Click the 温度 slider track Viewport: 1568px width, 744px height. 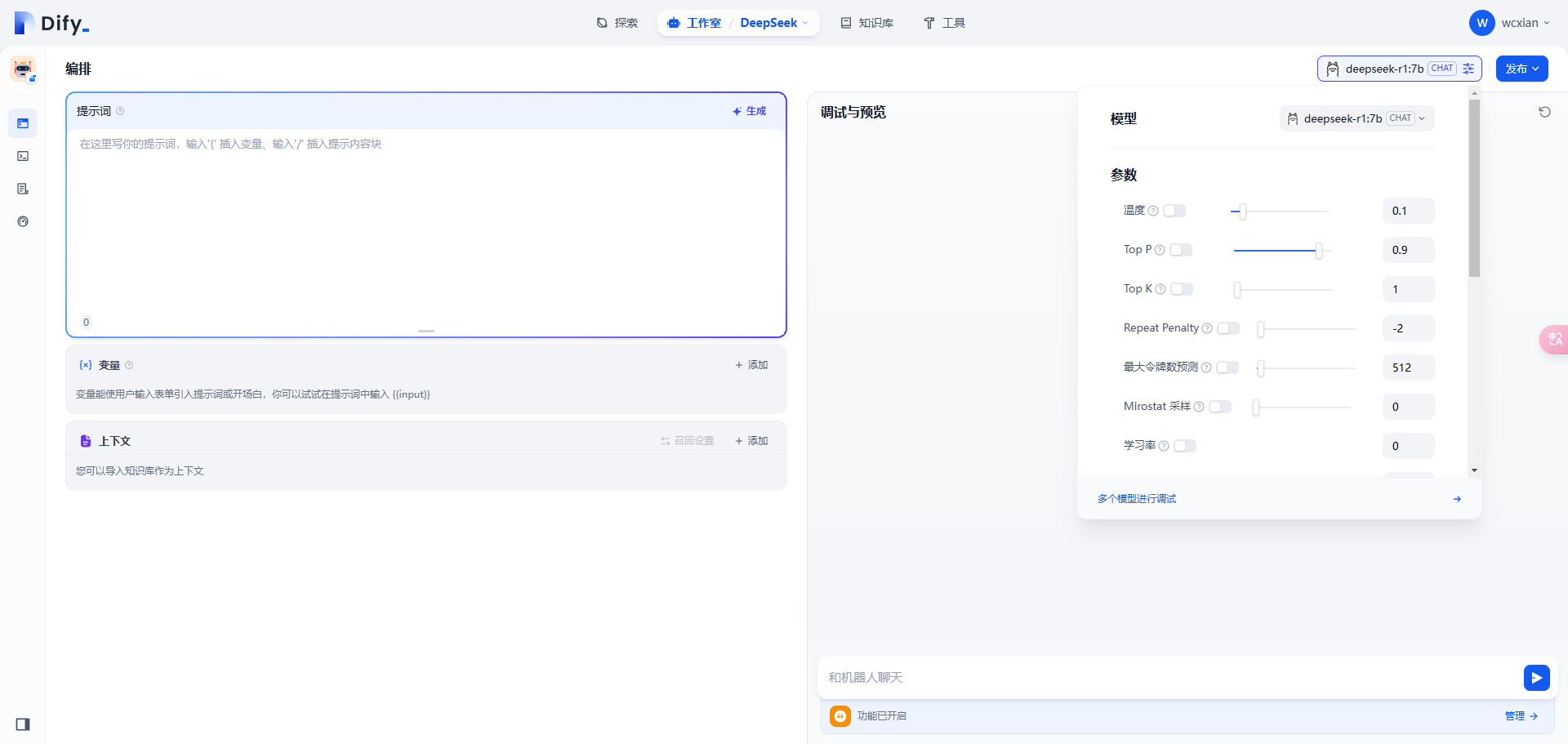[1280, 212]
